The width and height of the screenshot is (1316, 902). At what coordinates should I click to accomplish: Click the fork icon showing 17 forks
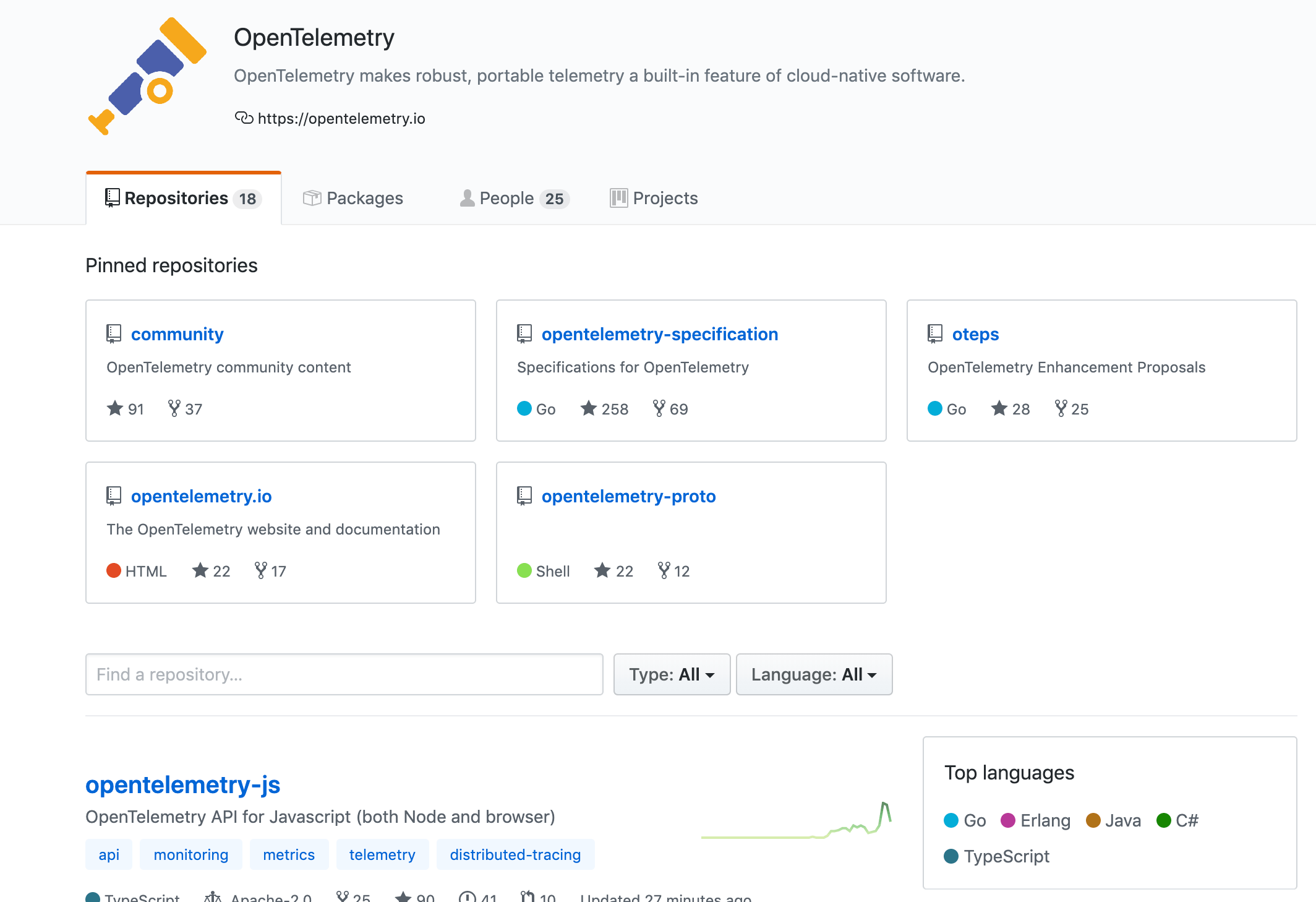(x=261, y=570)
